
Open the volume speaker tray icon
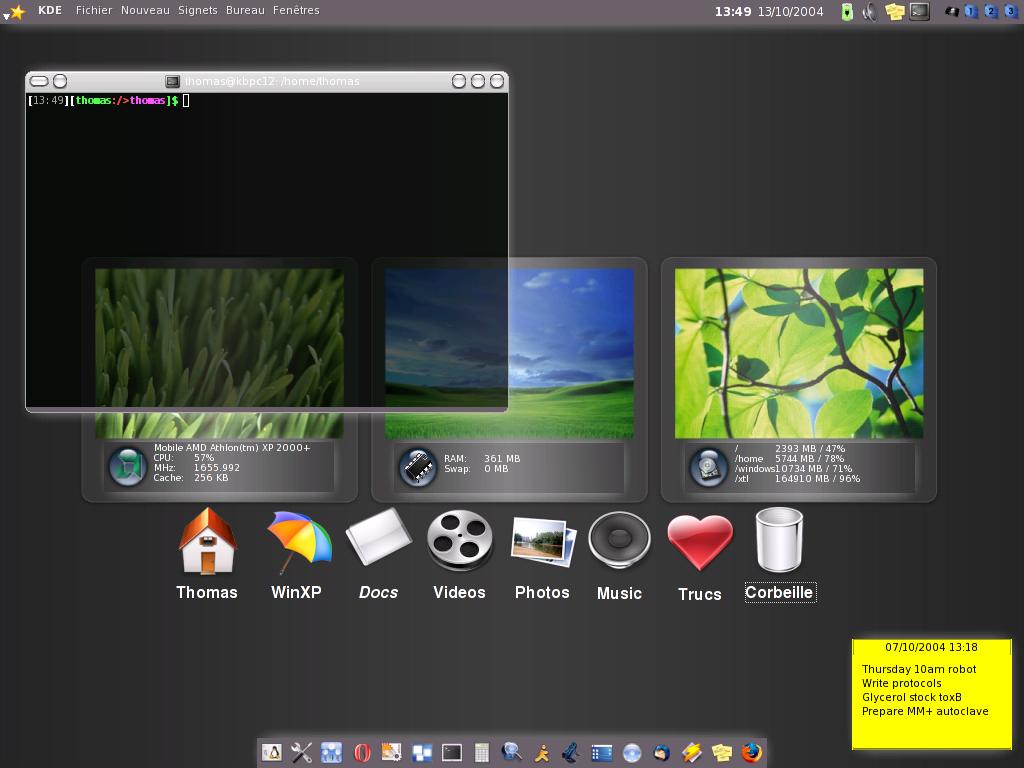point(869,12)
